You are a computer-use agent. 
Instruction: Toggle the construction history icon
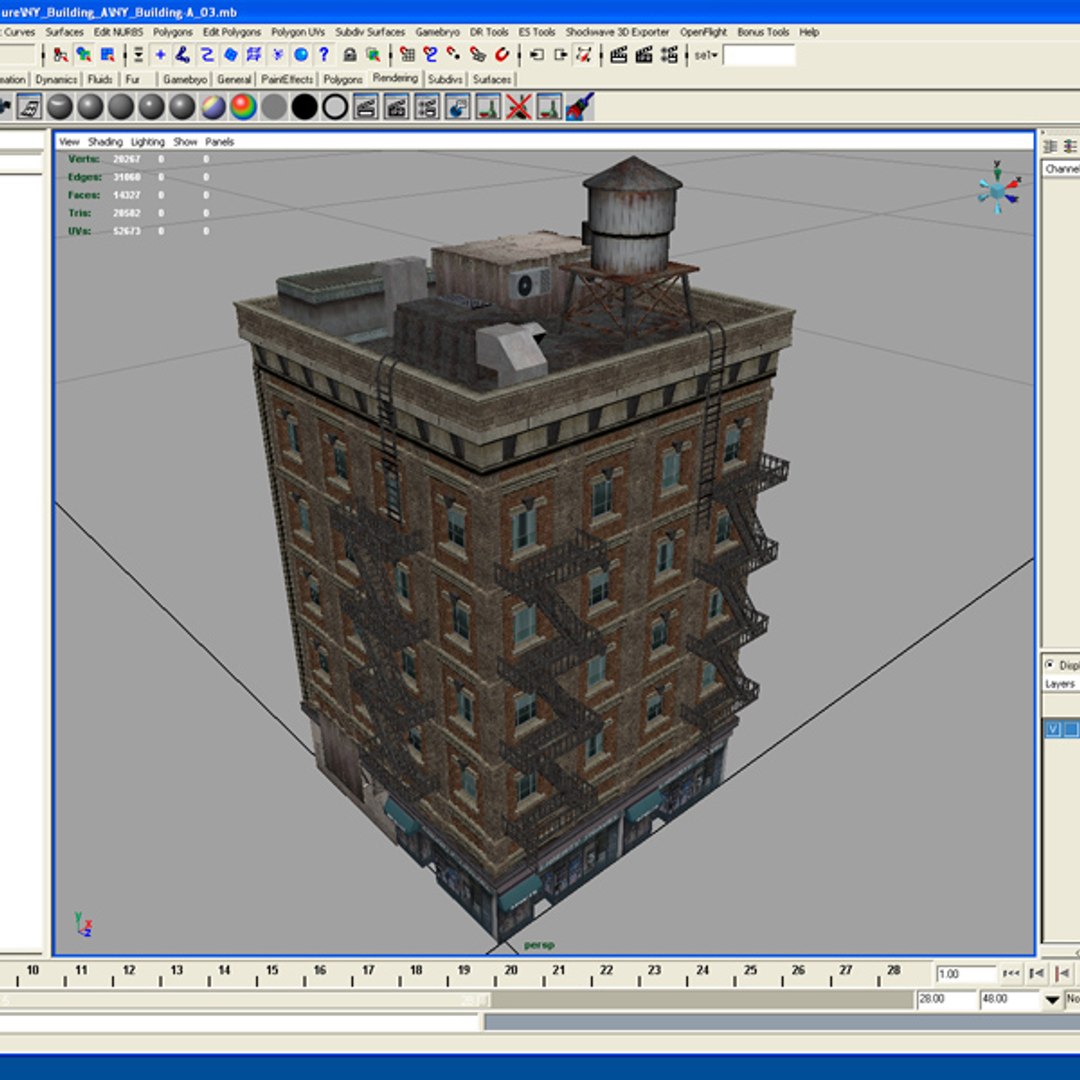point(583,54)
